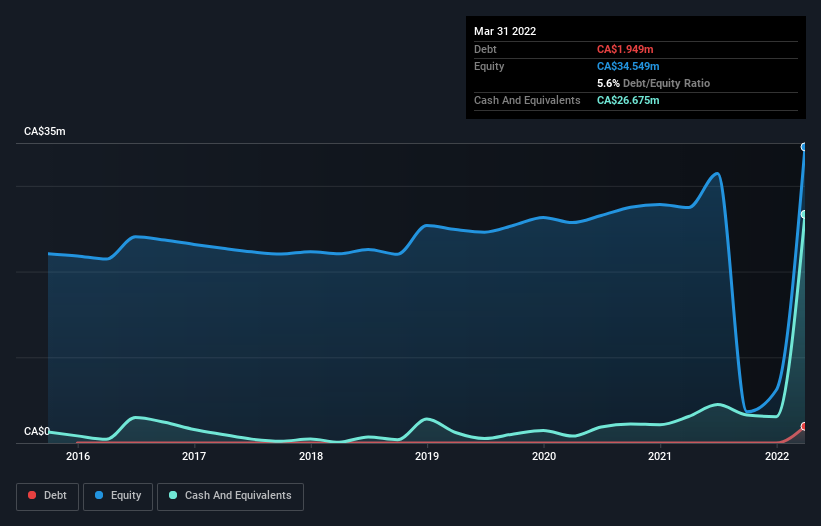Click the Mar 31 2022 tooltip date
The width and height of the screenshot is (821, 526).
[x=505, y=31]
